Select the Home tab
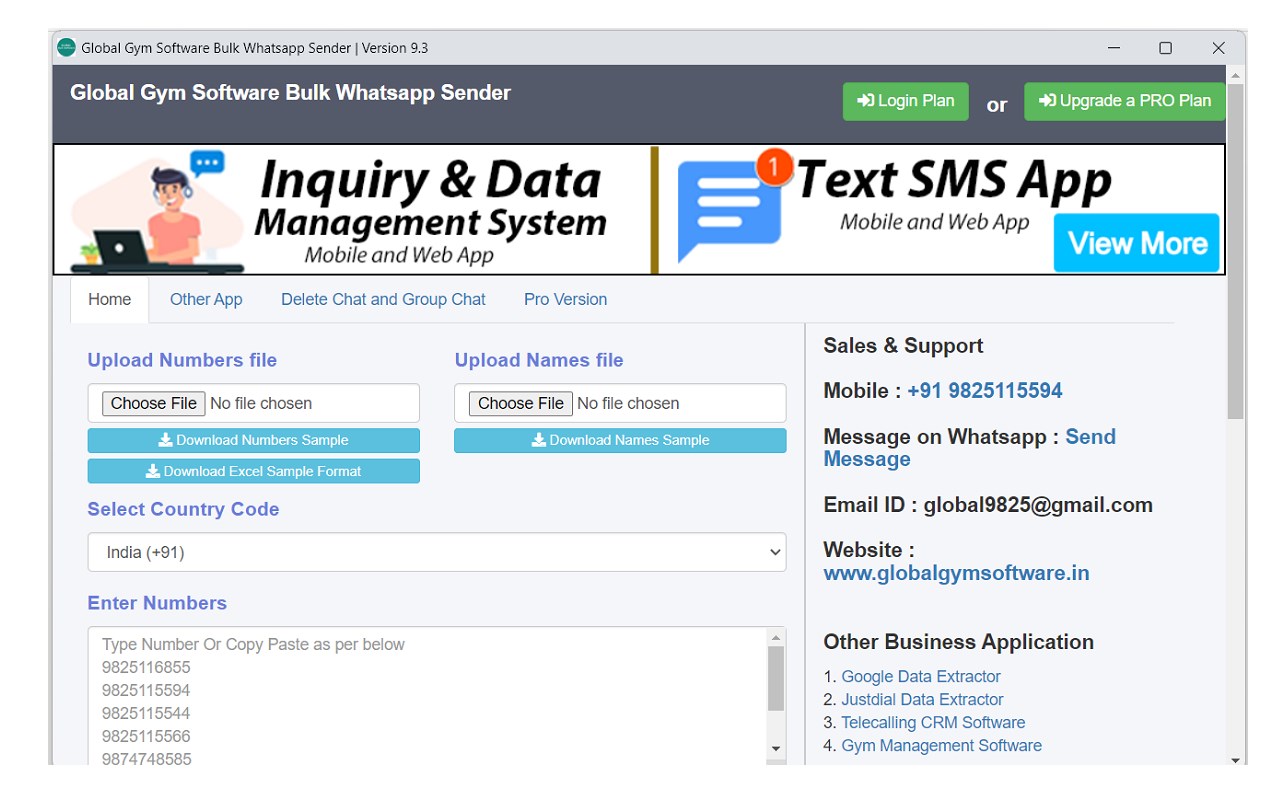This screenshot has height=800, width=1280. tap(109, 299)
